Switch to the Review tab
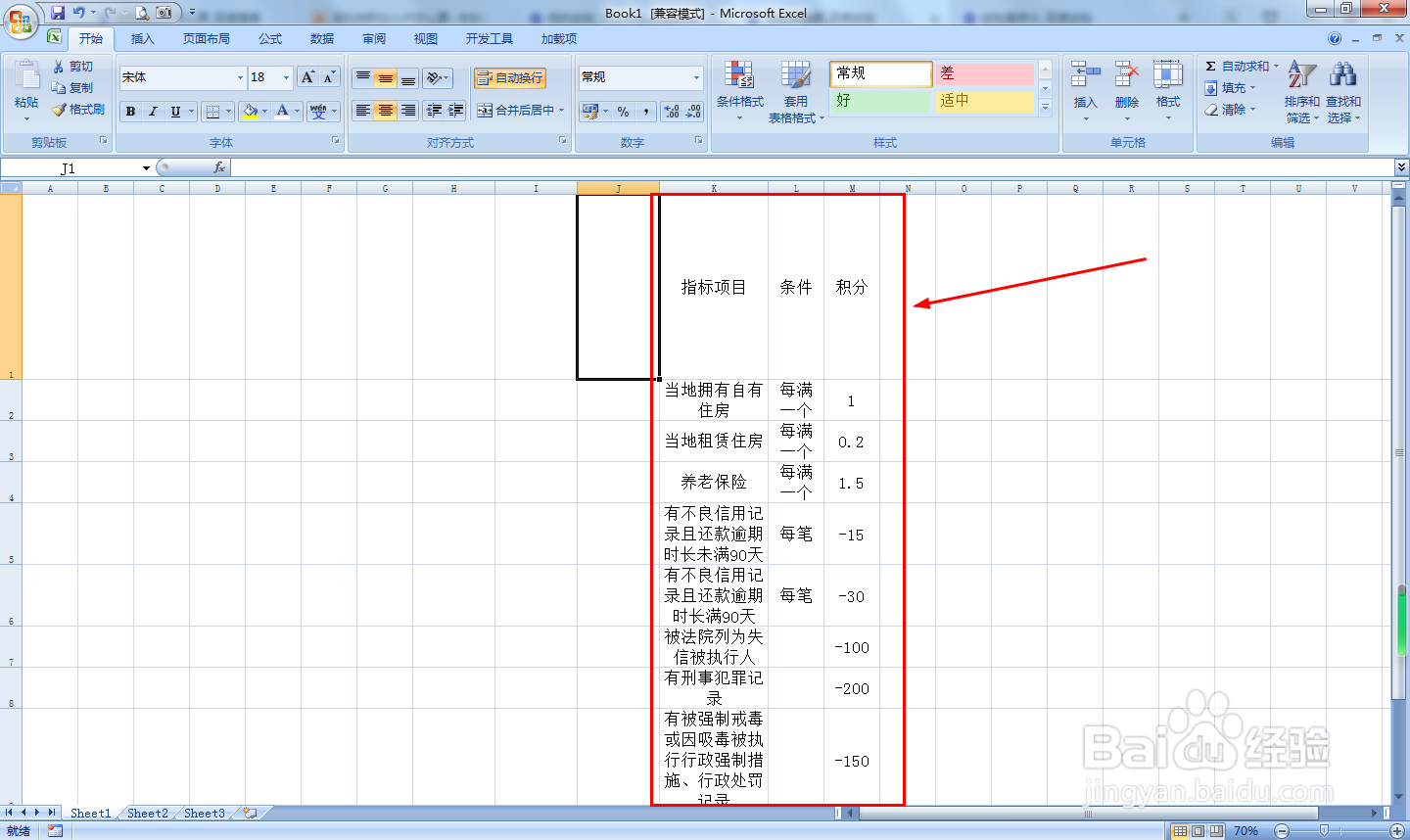This screenshot has height=840, width=1410. 374,39
